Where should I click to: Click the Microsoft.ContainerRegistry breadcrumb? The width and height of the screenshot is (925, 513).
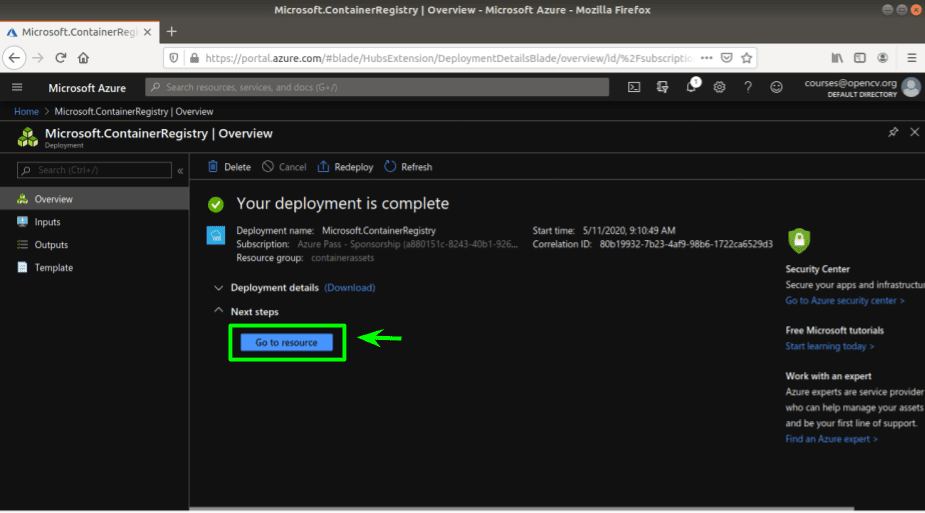(134, 111)
